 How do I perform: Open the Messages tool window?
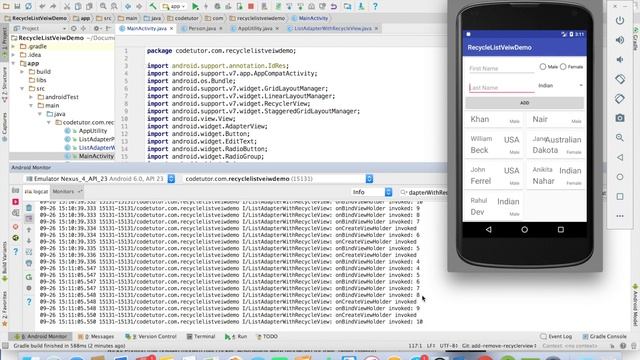tap(96, 336)
